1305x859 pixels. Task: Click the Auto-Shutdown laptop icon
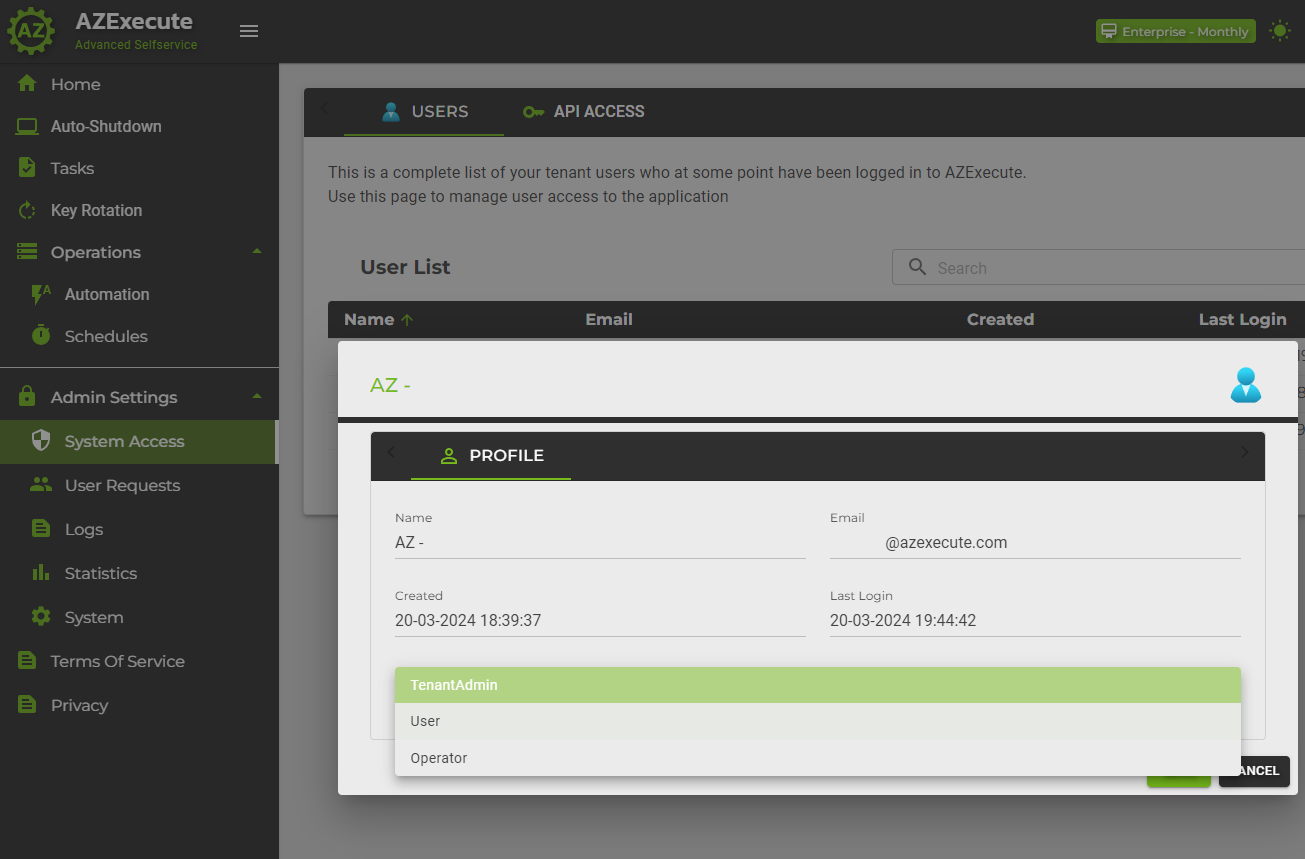(27, 126)
